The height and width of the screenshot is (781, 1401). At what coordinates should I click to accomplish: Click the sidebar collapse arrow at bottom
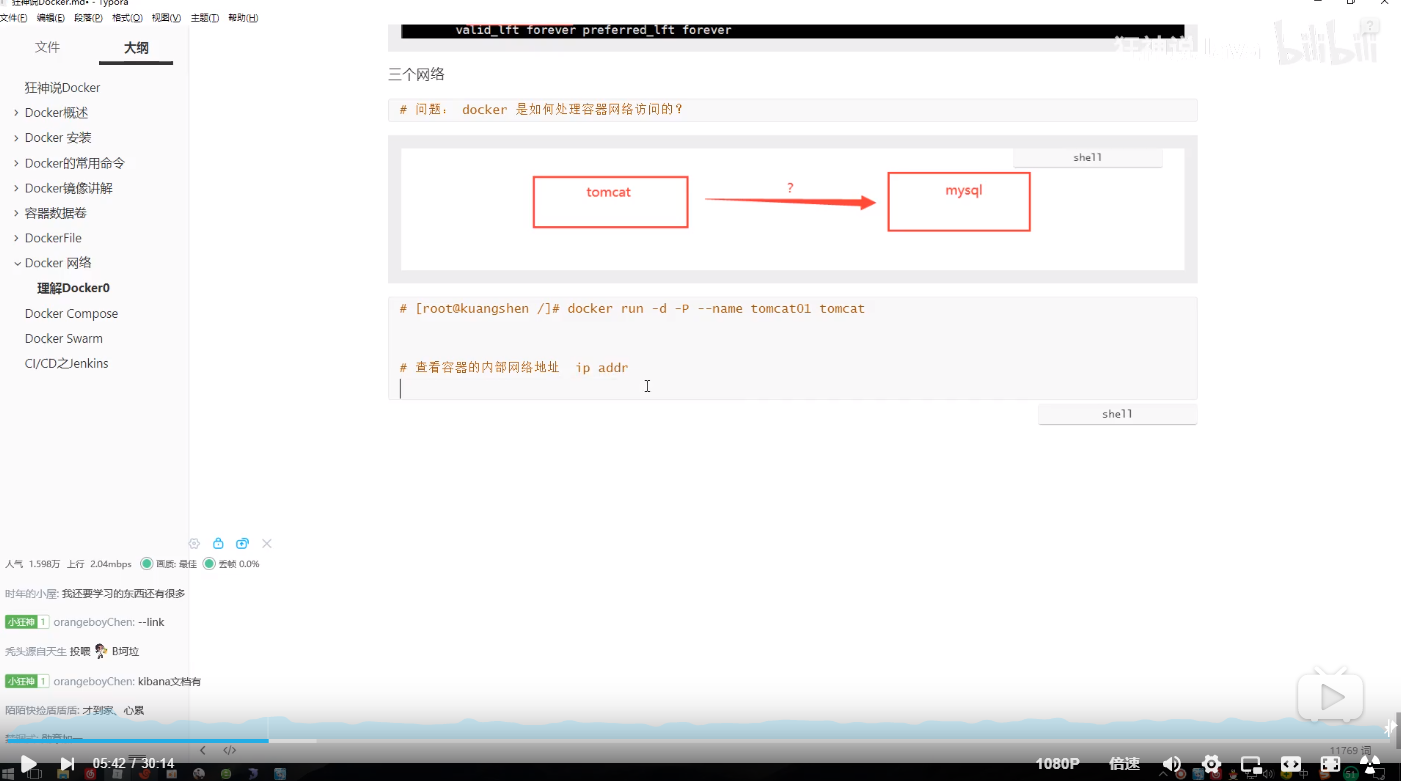pyautogui.click(x=202, y=750)
